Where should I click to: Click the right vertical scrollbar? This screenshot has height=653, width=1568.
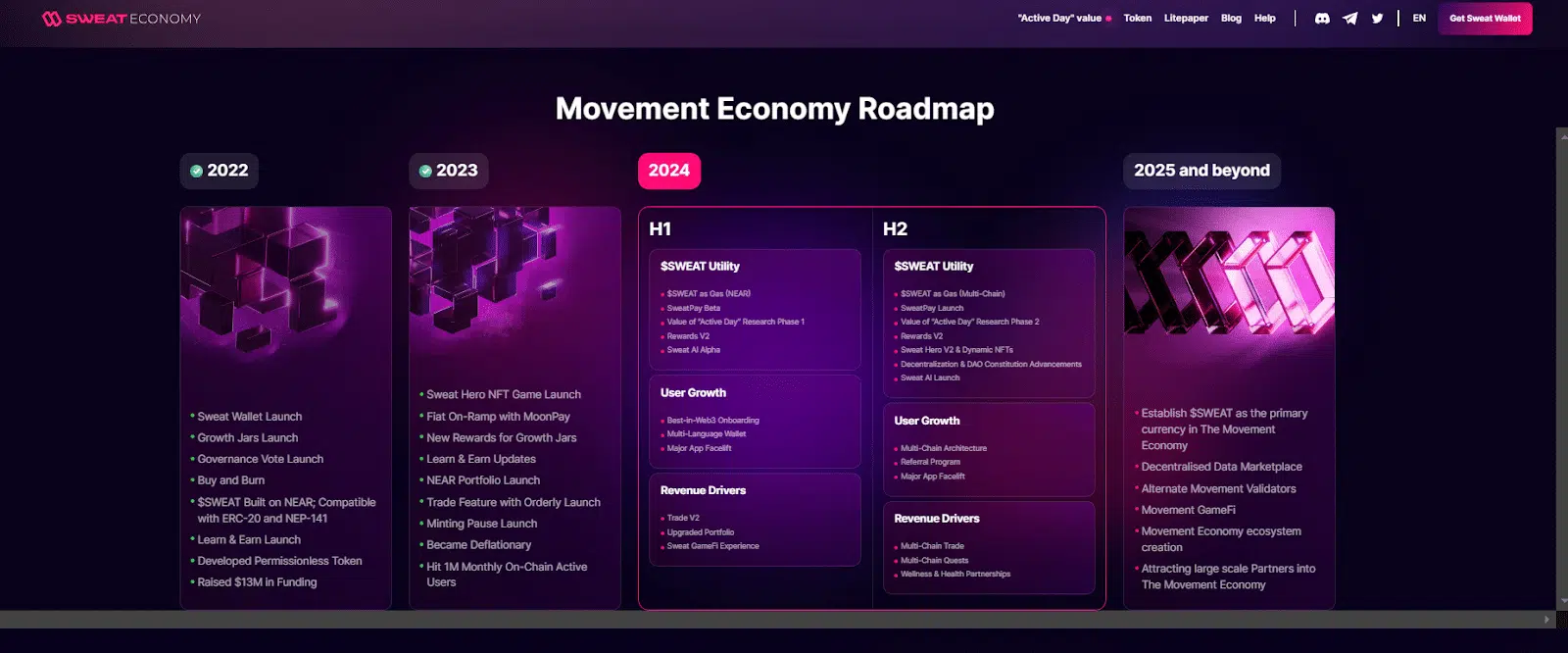click(1562, 368)
